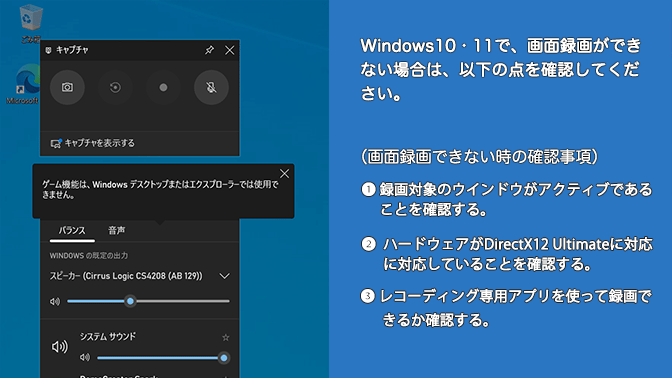Image resolution: width=672 pixels, height=378 pixels.
Task: Expand the speaker output device dropdown
Action: click(225, 276)
